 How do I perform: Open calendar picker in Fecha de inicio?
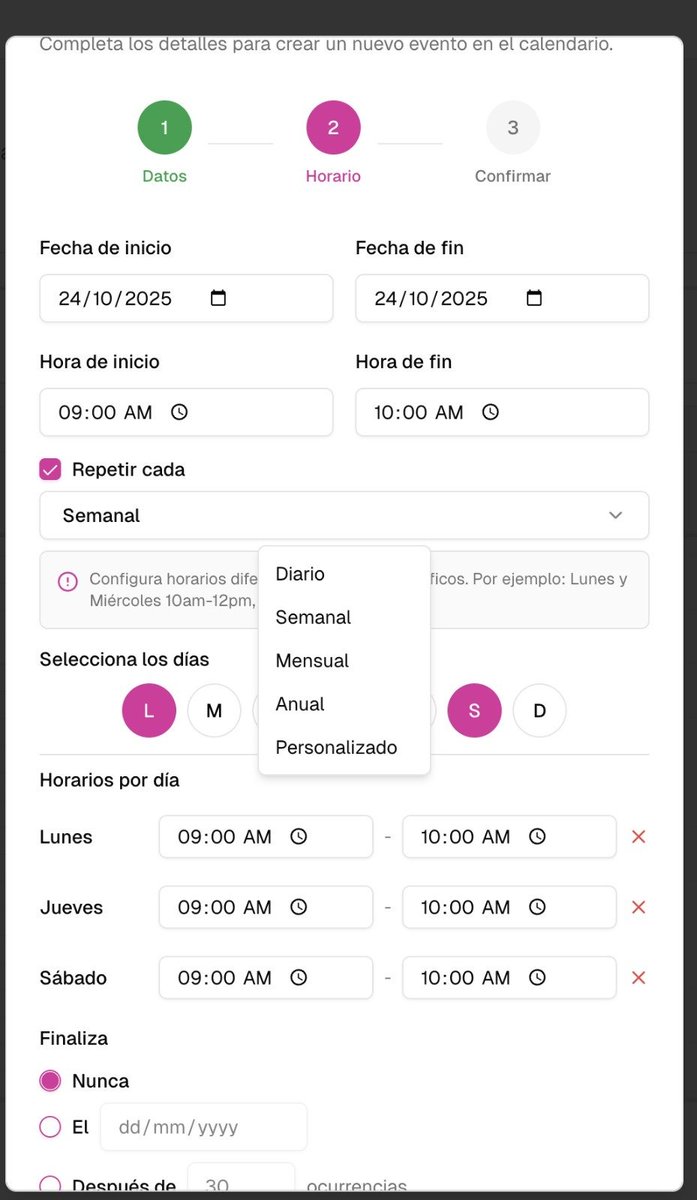(219, 298)
